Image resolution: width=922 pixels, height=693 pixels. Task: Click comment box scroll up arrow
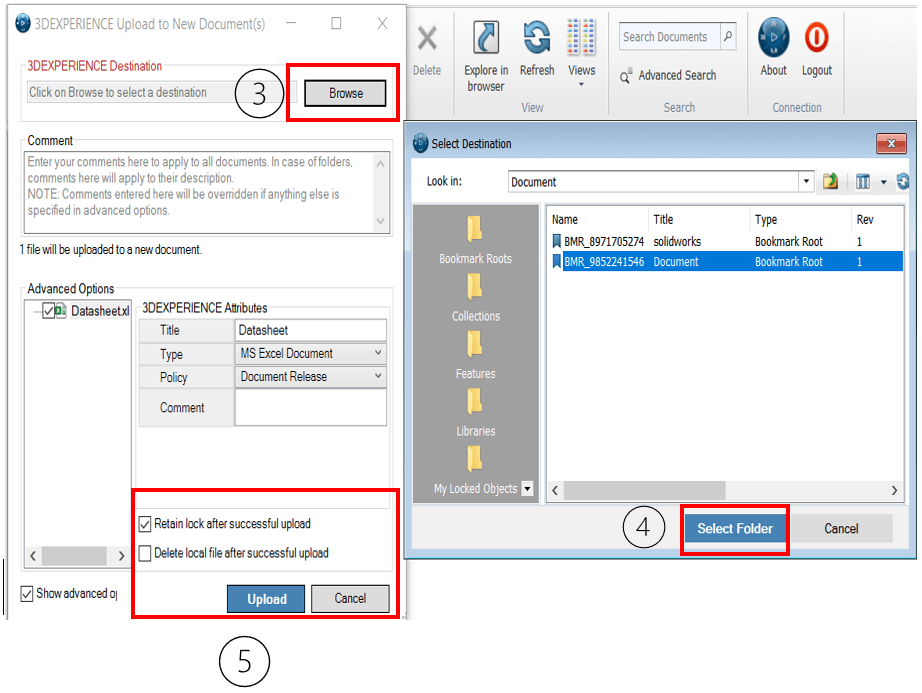380,164
